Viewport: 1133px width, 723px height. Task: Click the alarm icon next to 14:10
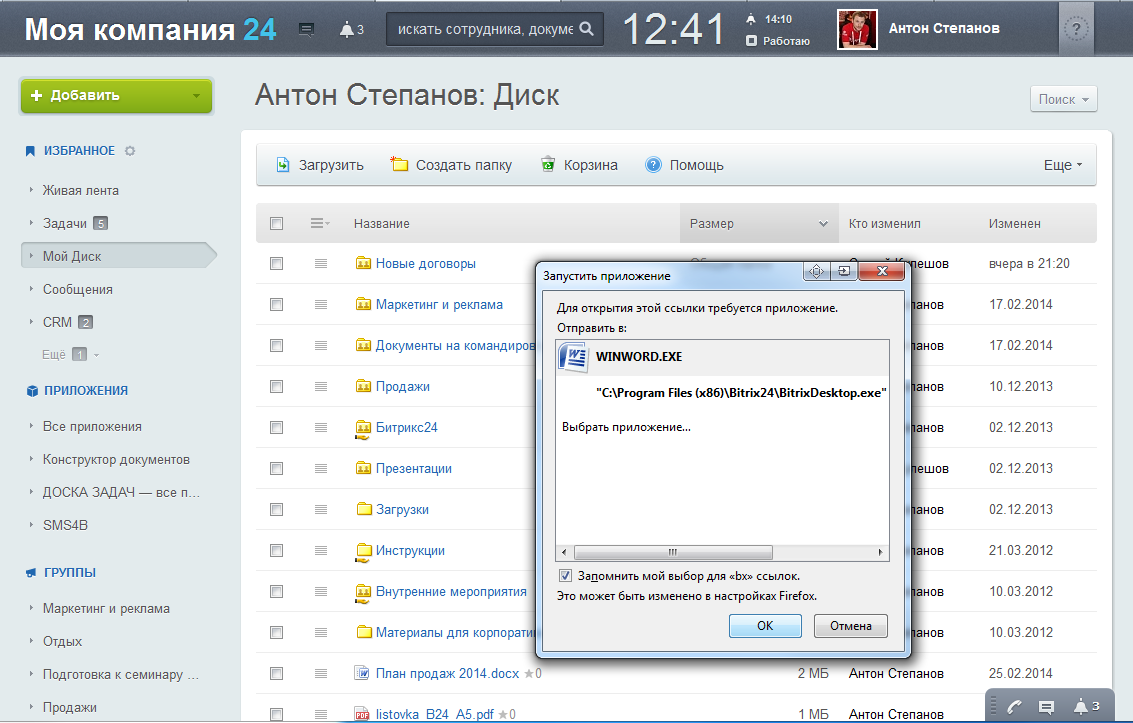coord(751,19)
